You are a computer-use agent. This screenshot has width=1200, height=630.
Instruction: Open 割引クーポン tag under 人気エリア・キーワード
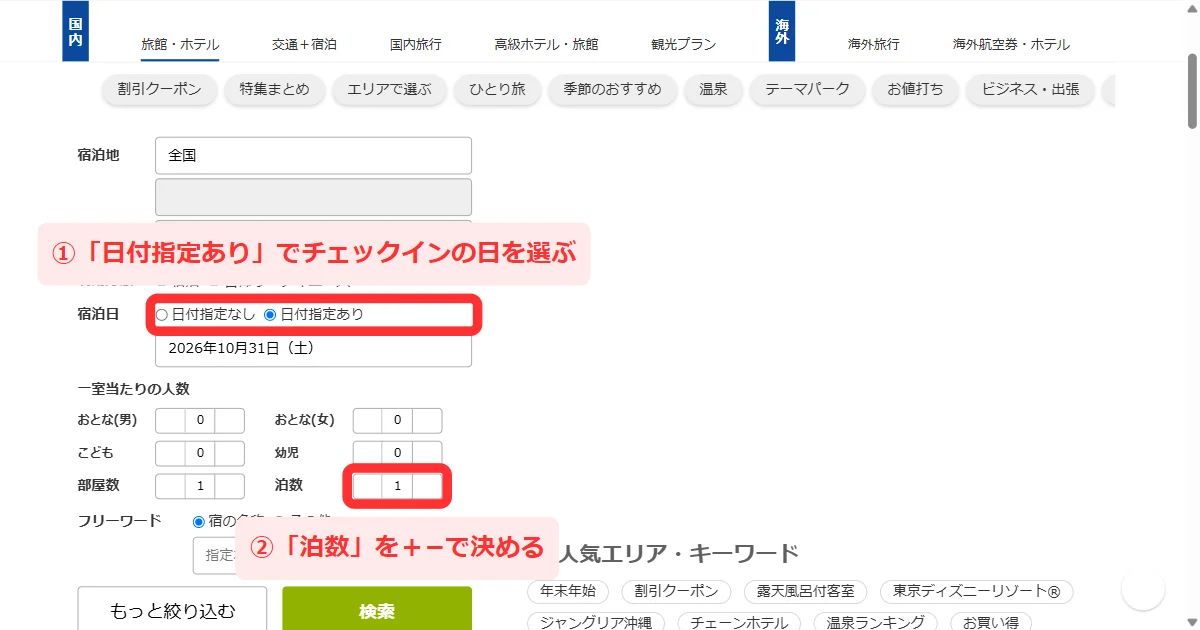click(676, 591)
